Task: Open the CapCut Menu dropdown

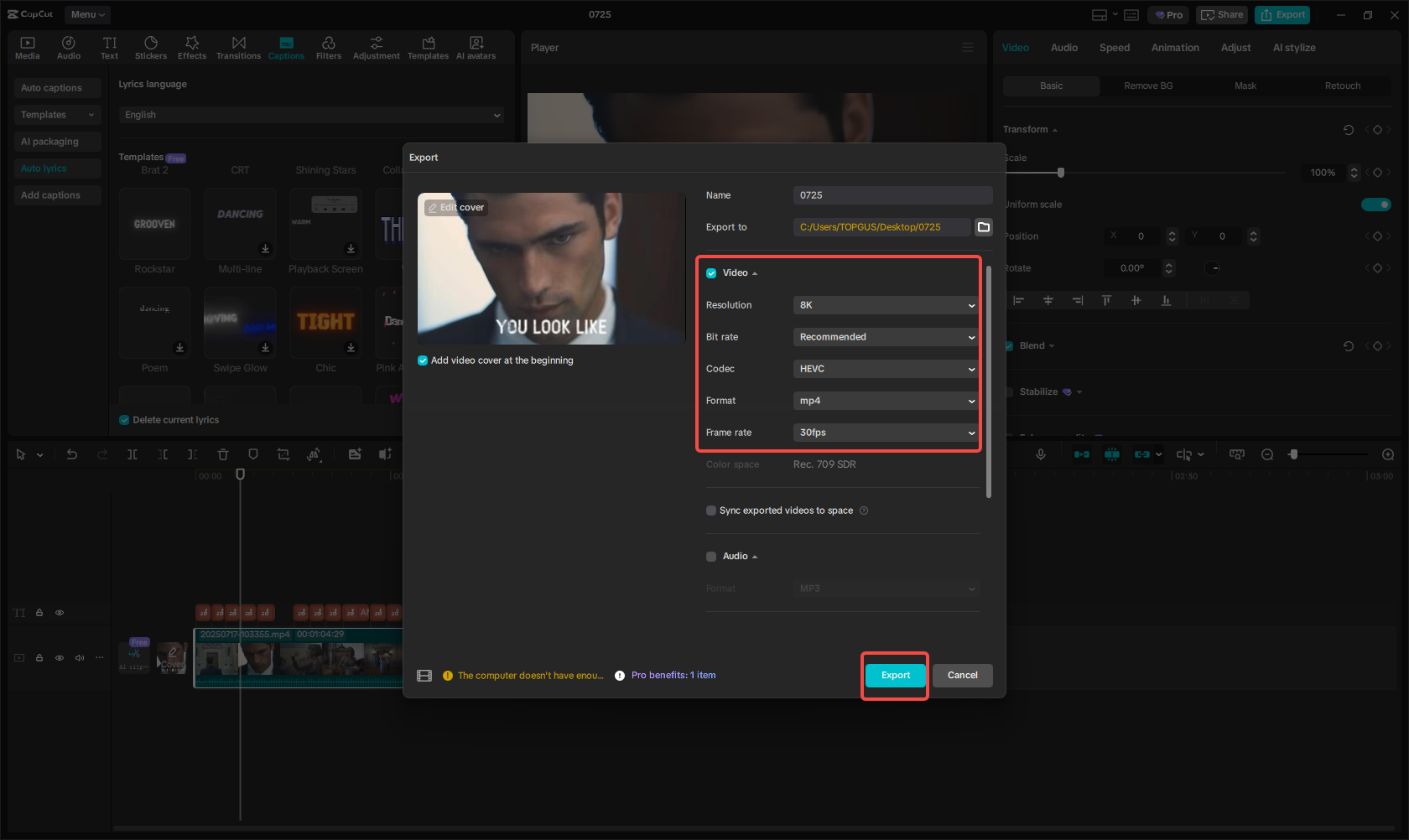Action: click(x=87, y=15)
